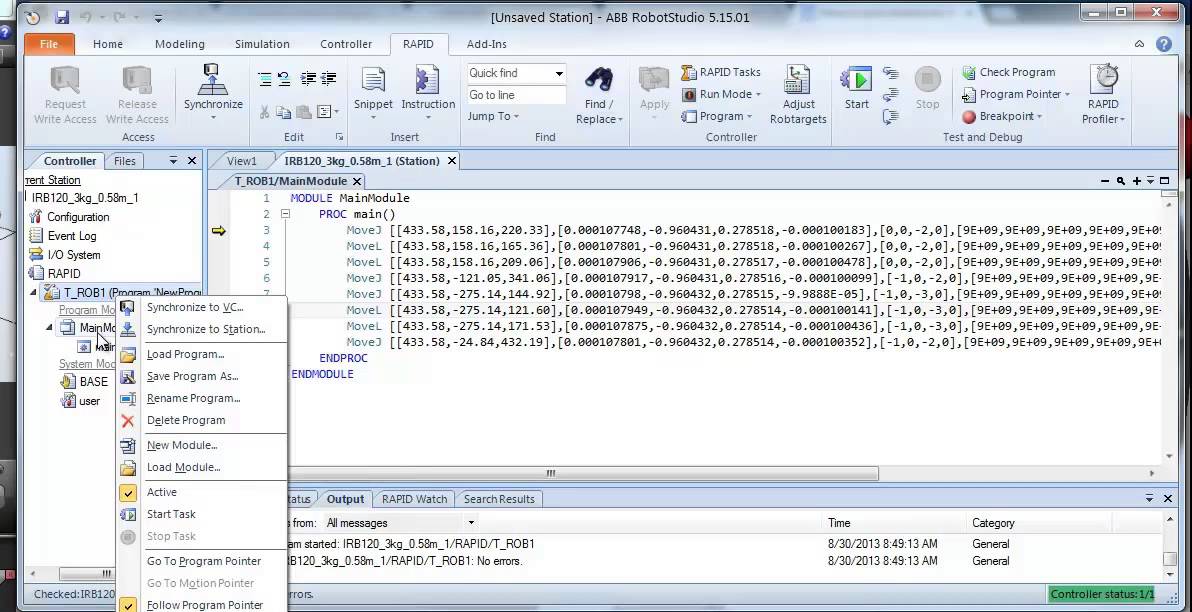Screen dimensions: 1192x612
Task: Switch to the Simulation ribbon tab
Action: [x=262, y=44]
